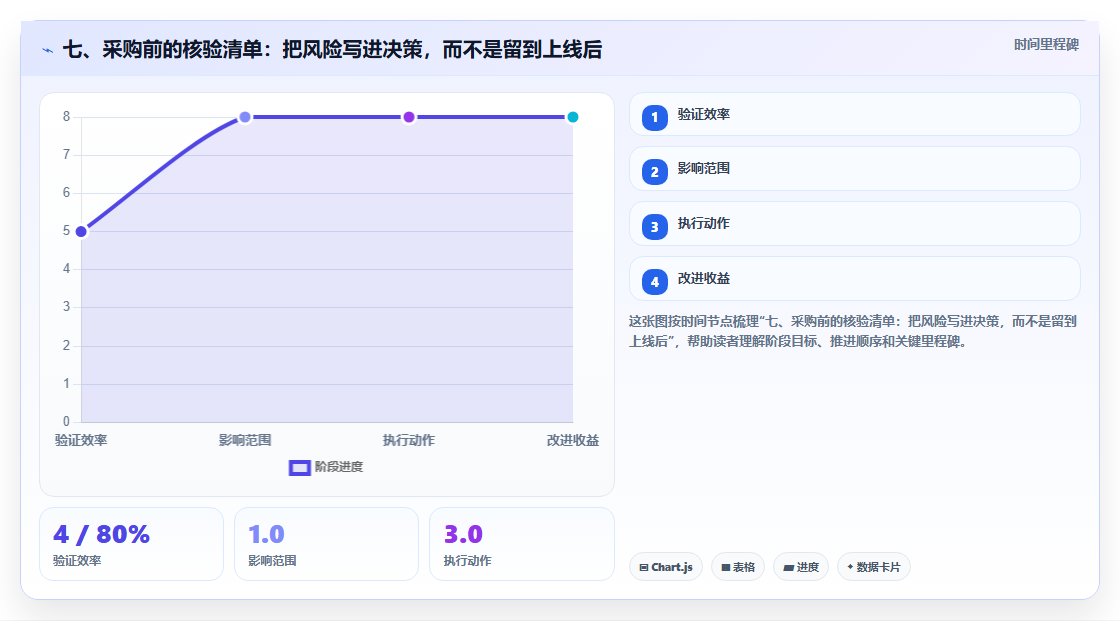Click the purple 执行动作 data point
Image resolution: width=1120 pixels, height=621 pixels.
click(x=409, y=117)
